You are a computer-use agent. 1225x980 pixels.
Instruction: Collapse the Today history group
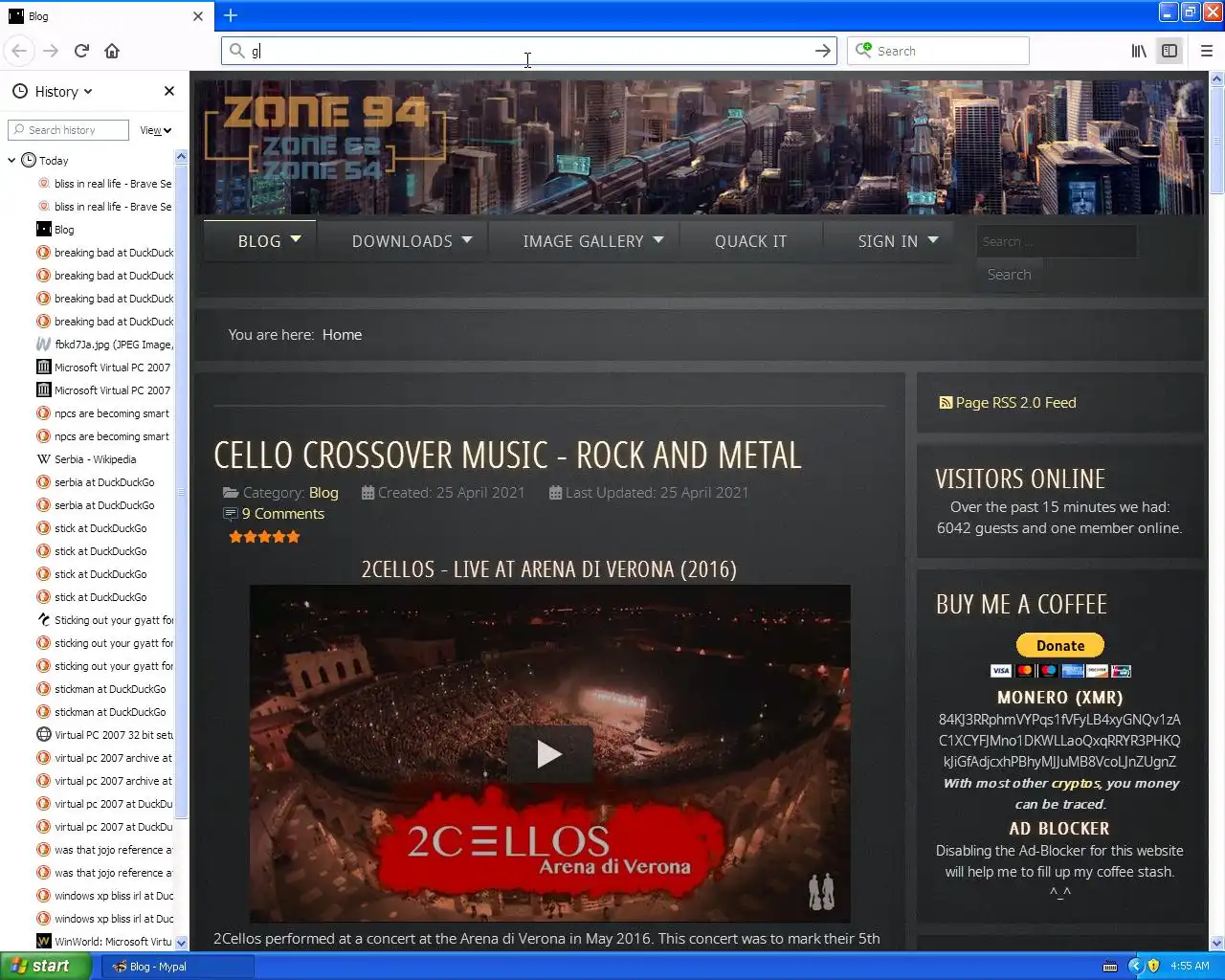coord(11,161)
